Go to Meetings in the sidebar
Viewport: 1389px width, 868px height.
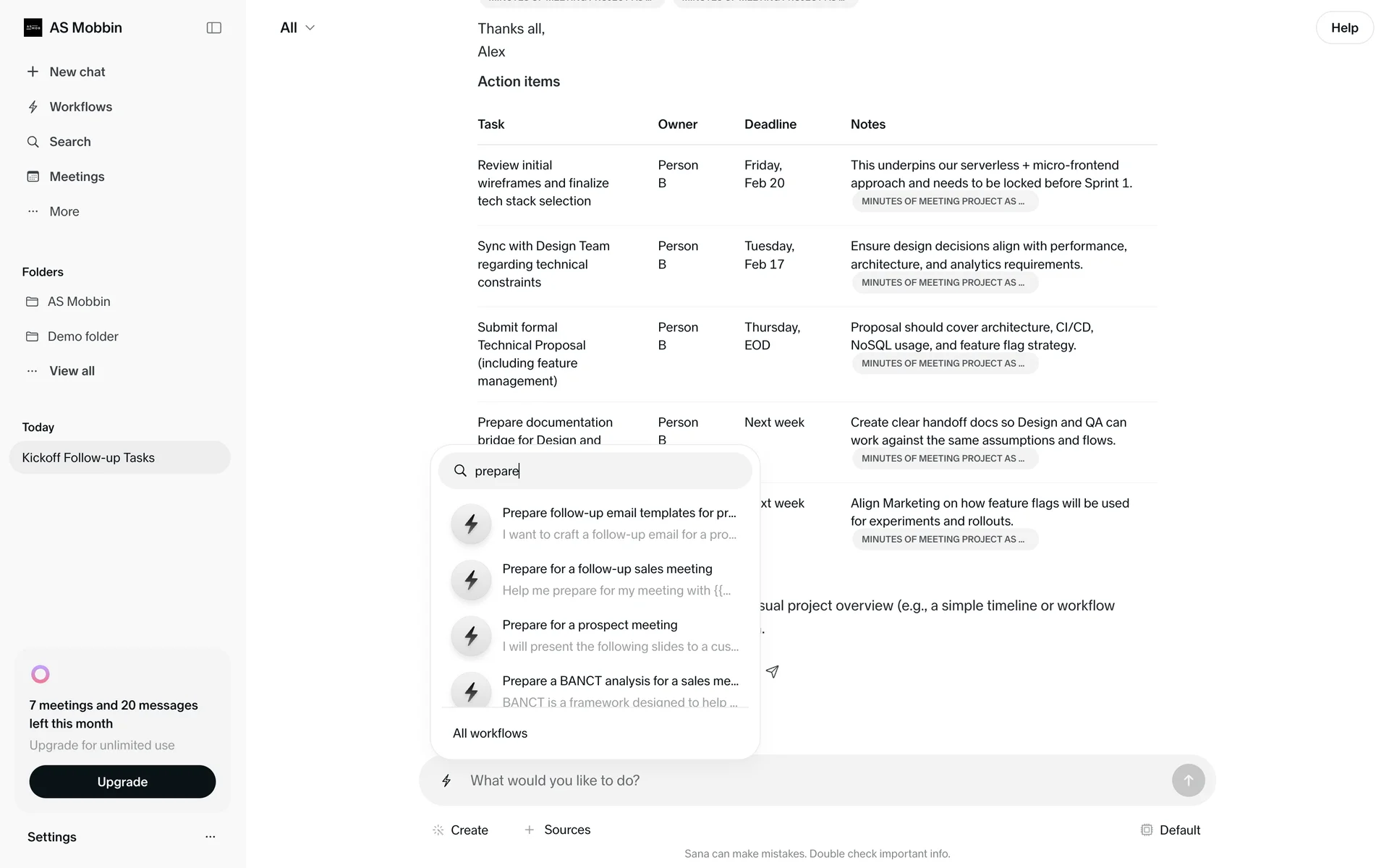77,176
